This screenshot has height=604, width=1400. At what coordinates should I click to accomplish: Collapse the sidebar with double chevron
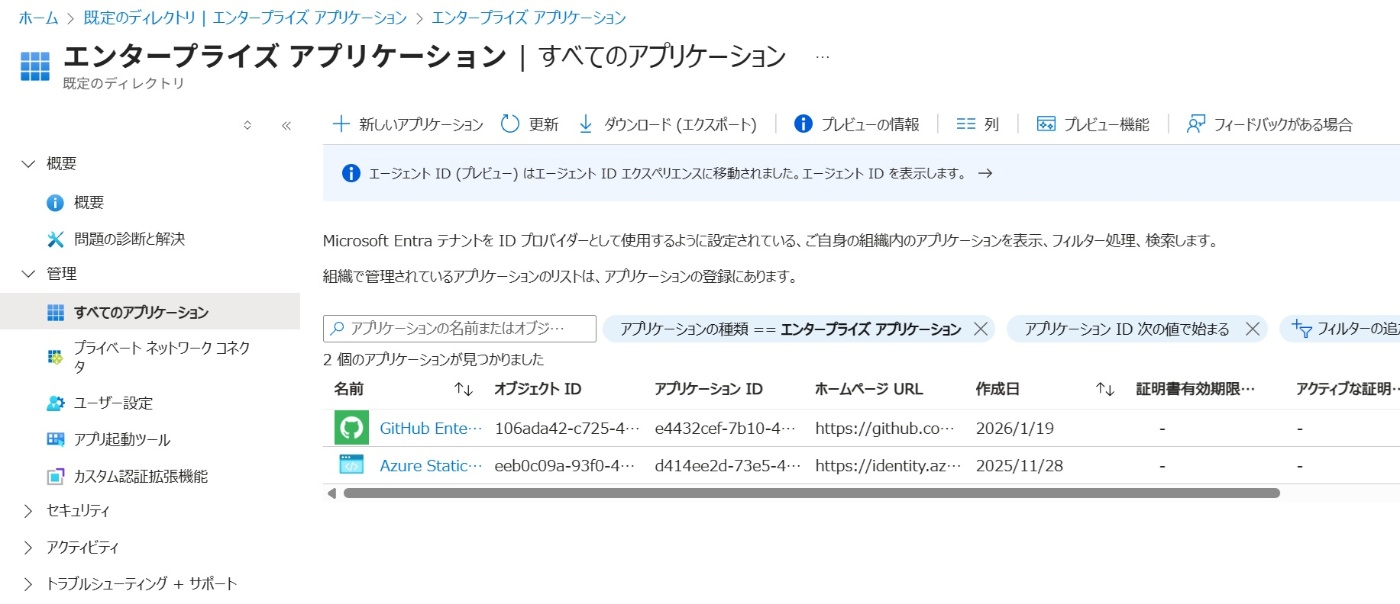[x=286, y=125]
